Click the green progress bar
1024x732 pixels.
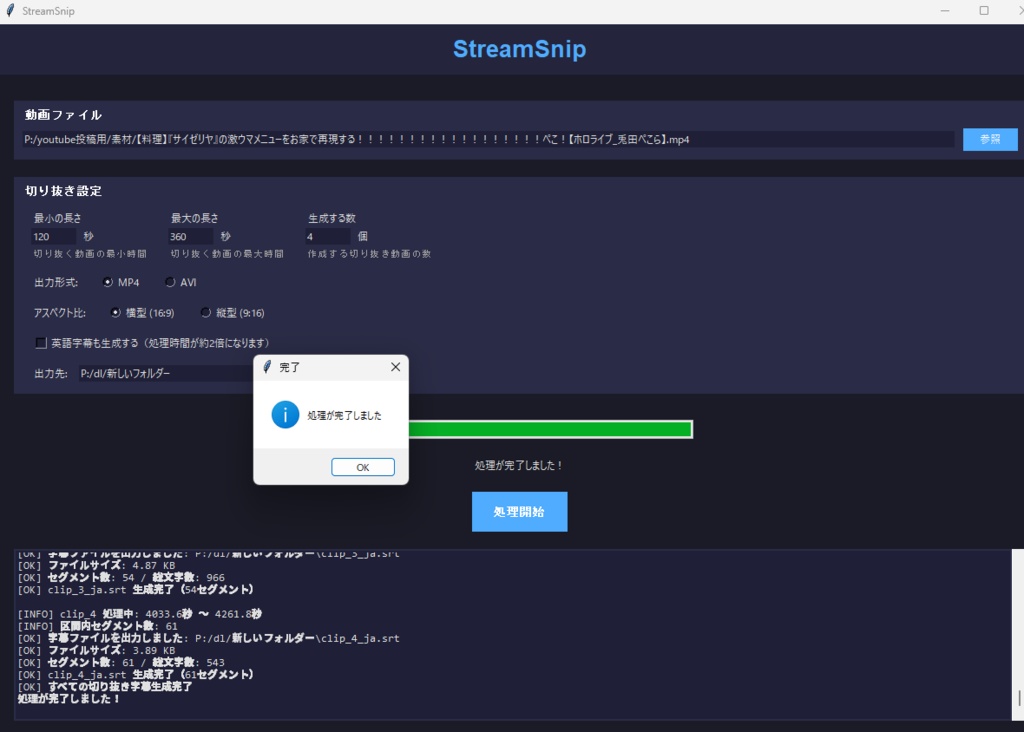(550, 428)
